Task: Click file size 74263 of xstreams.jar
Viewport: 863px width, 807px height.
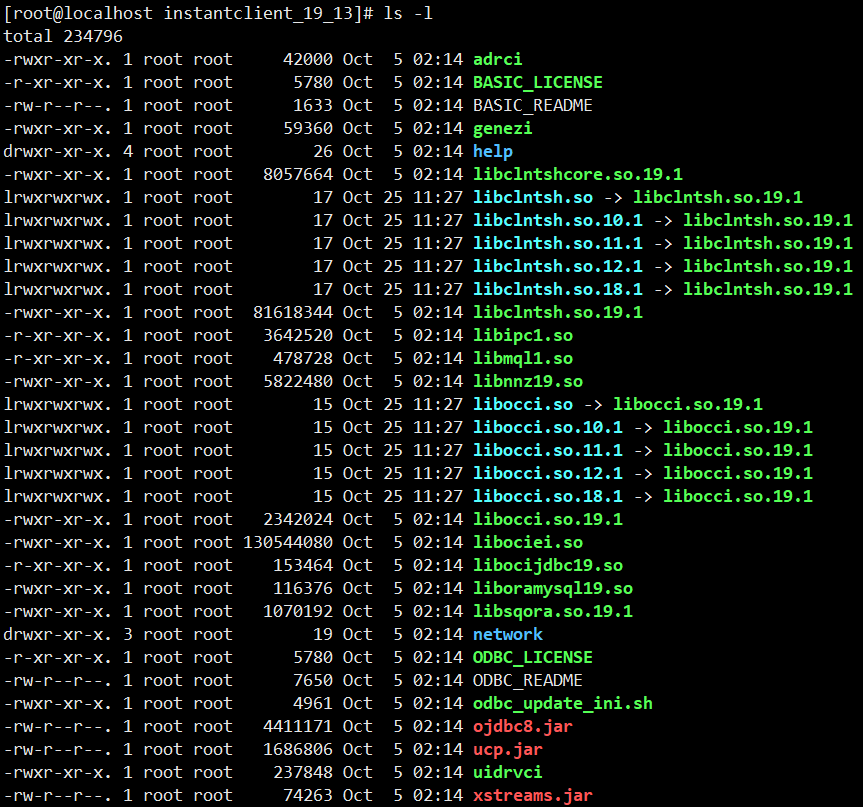Action: [308, 795]
